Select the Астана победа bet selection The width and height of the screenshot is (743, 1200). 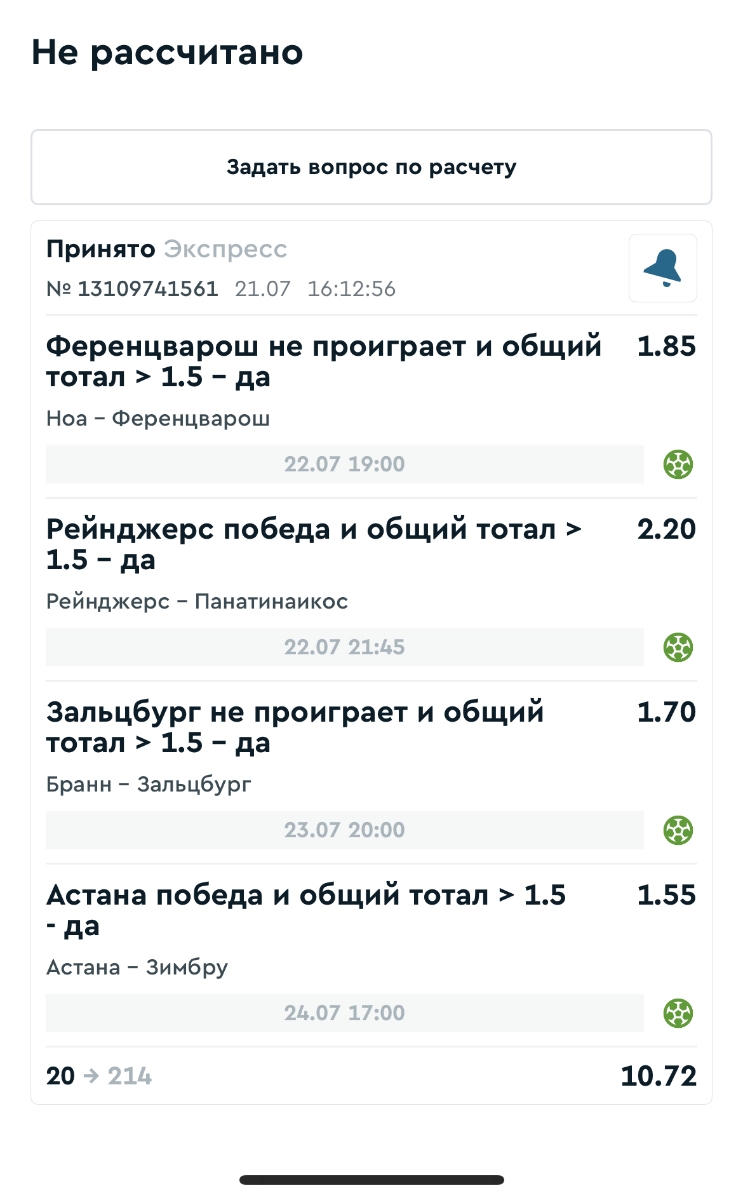pyautogui.click(x=306, y=910)
